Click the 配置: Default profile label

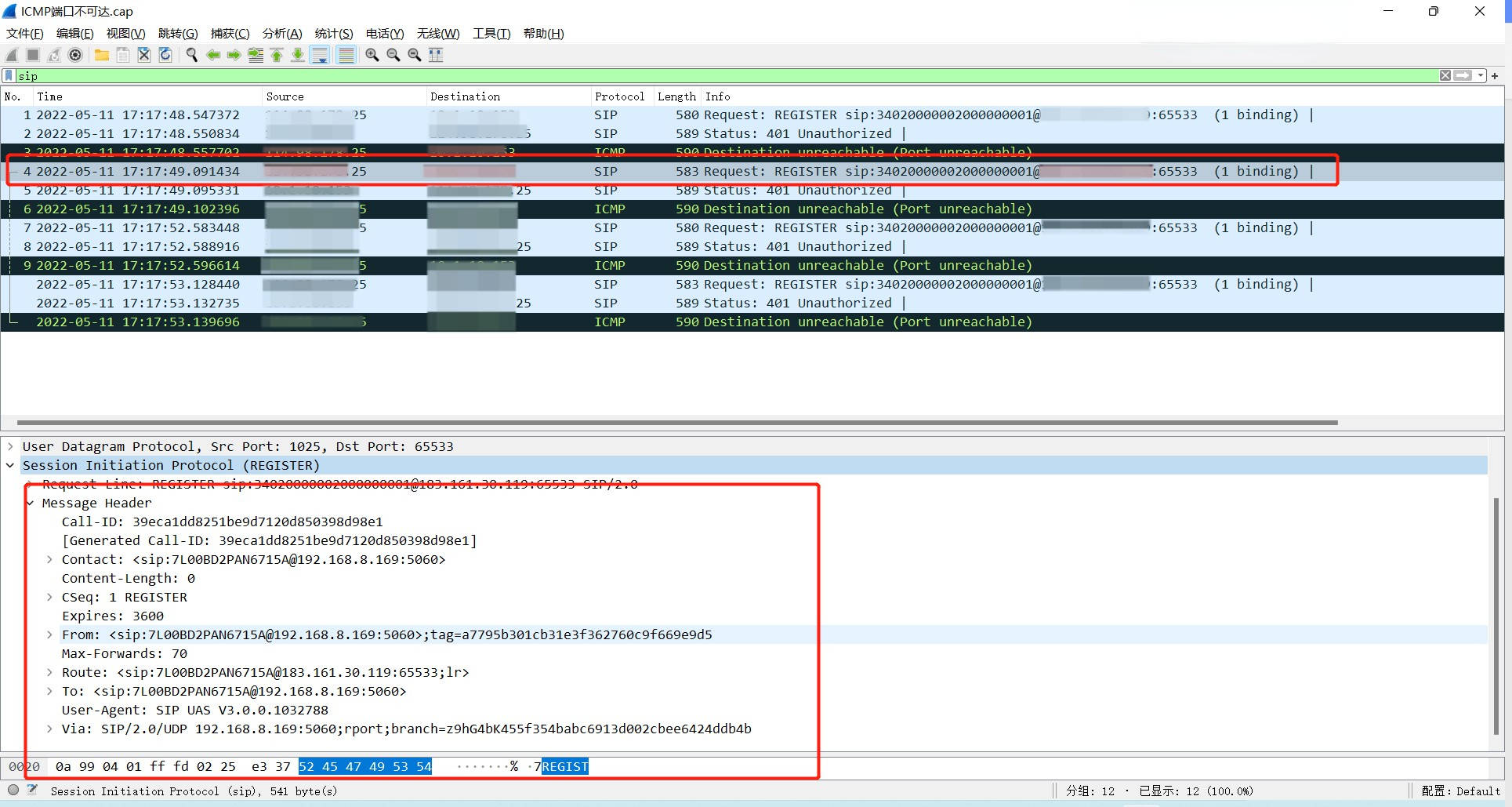pos(1461,791)
